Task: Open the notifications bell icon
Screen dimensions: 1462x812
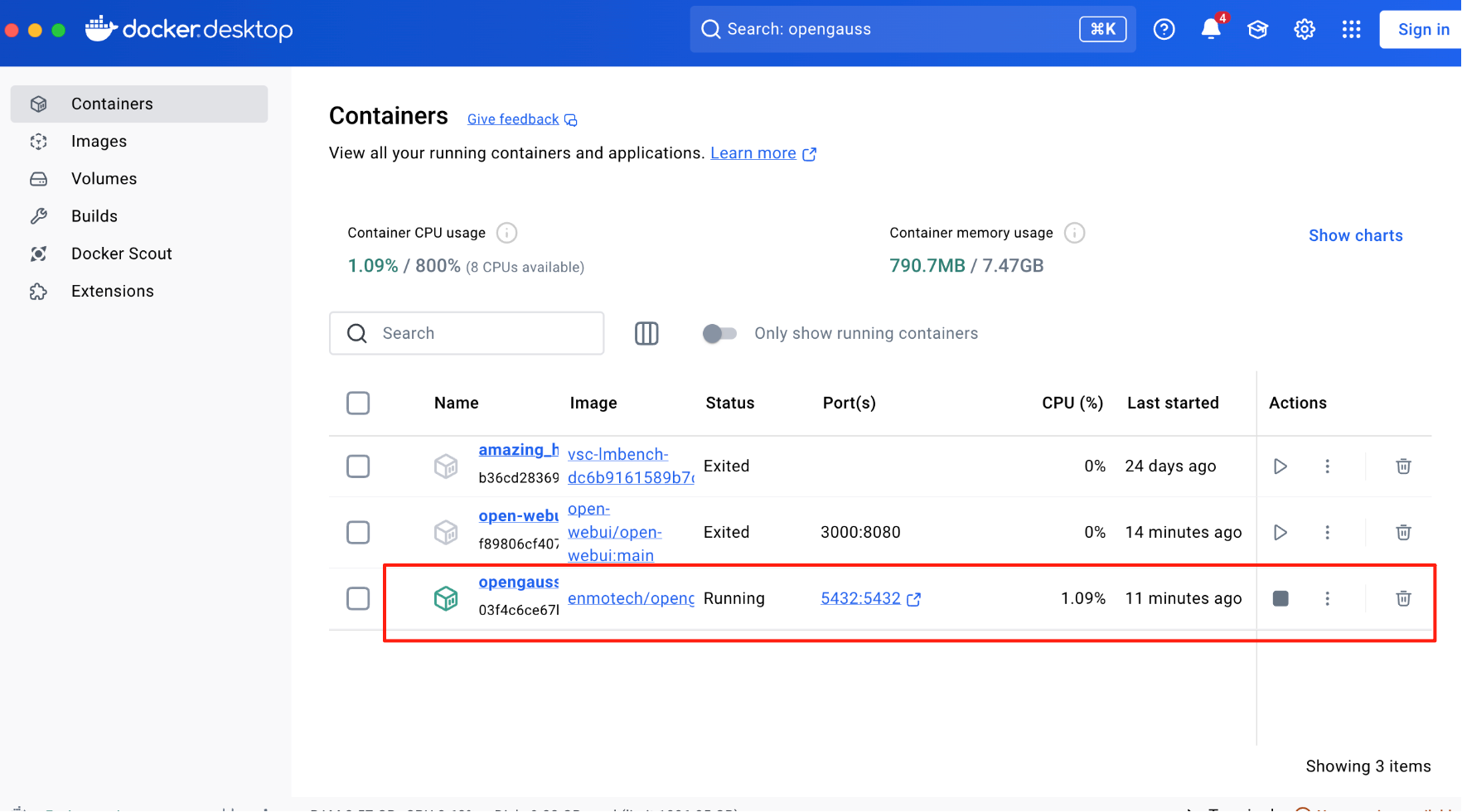Action: 1210,30
